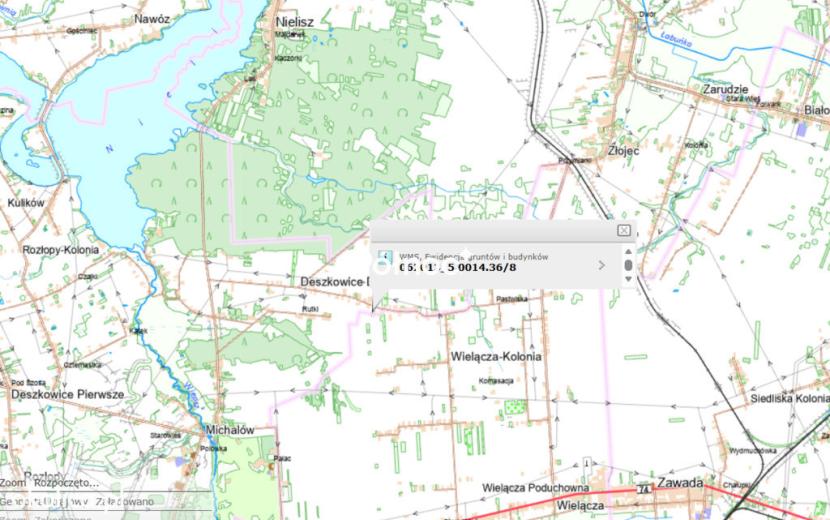Click the 'Załadowano' status text
This screenshot has height=520, width=830.
pos(125,501)
